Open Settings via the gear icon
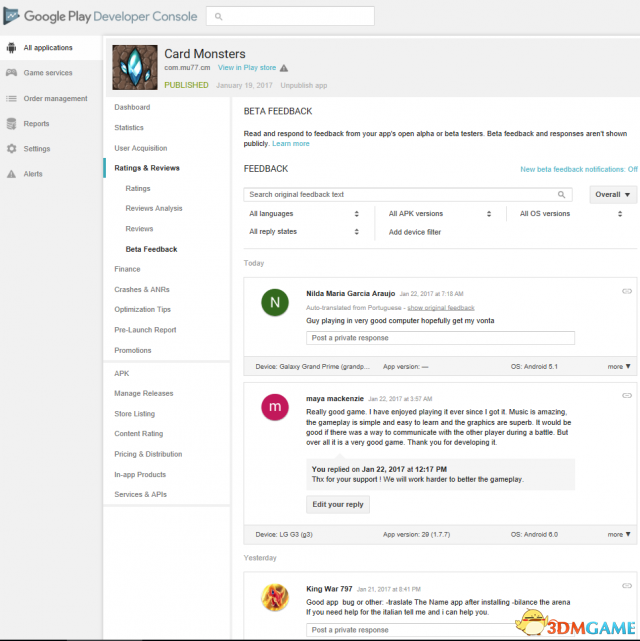Screen dimensions: 640x641 click(x=11, y=149)
